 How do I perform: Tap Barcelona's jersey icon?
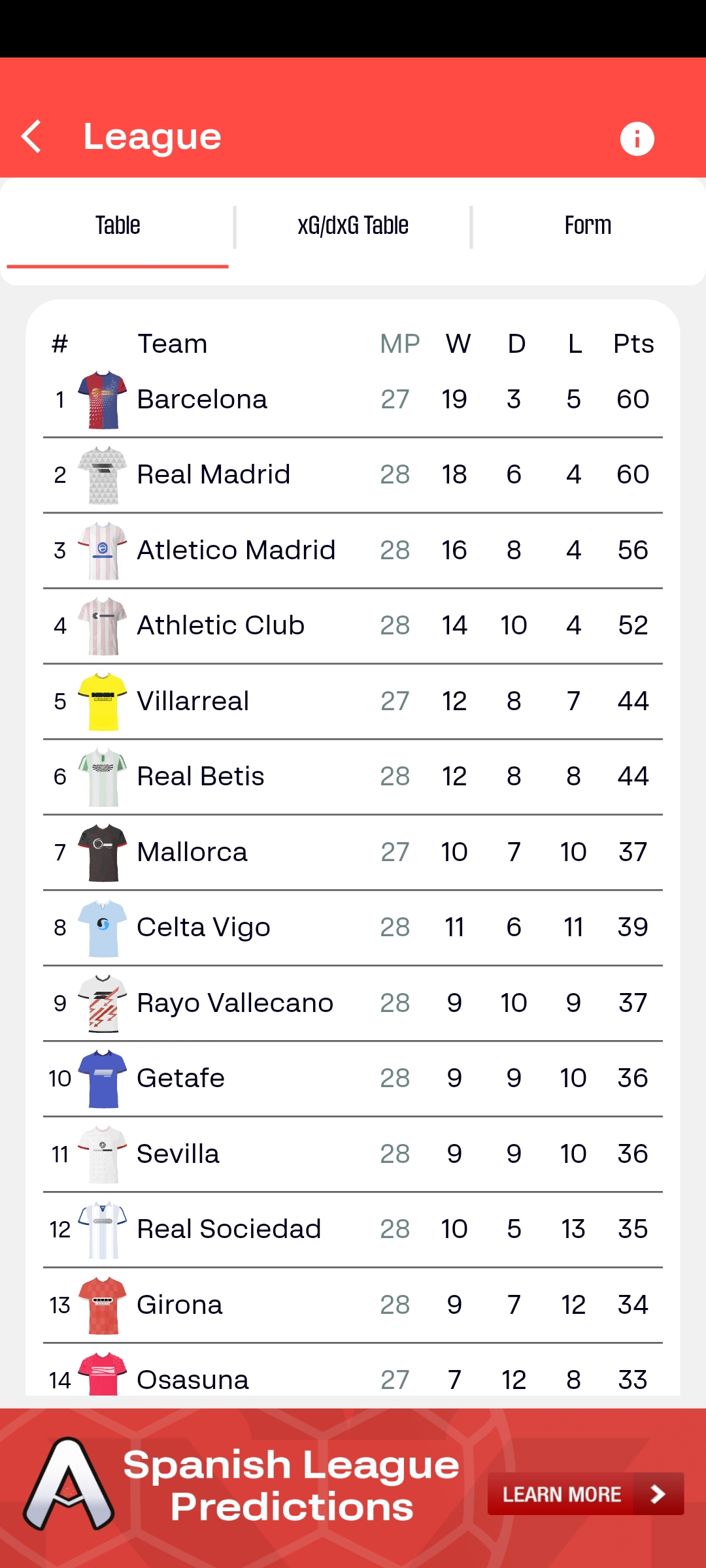click(x=103, y=400)
